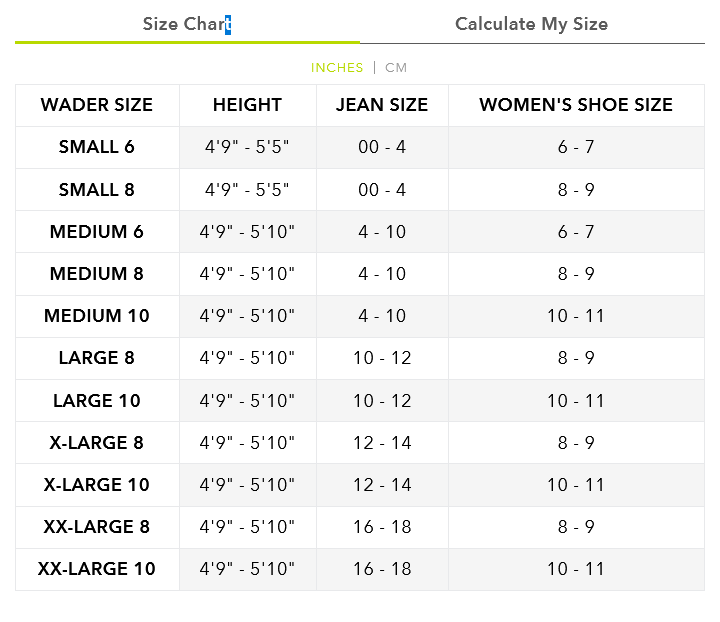This screenshot has width=720, height=622.
Task: Select the LARGE 8 wader size row
Action: point(360,359)
